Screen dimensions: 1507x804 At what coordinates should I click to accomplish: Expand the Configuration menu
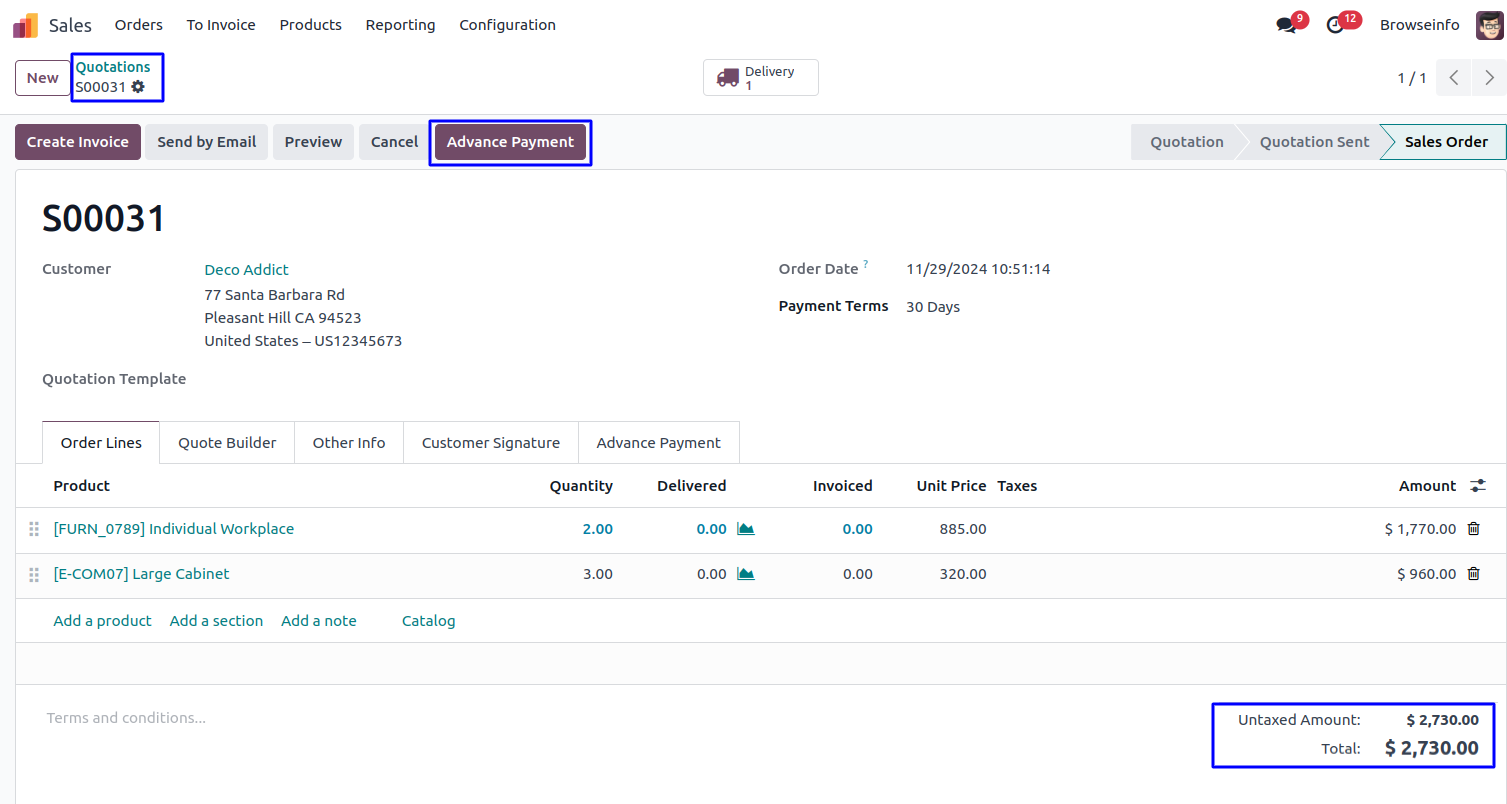(x=507, y=25)
